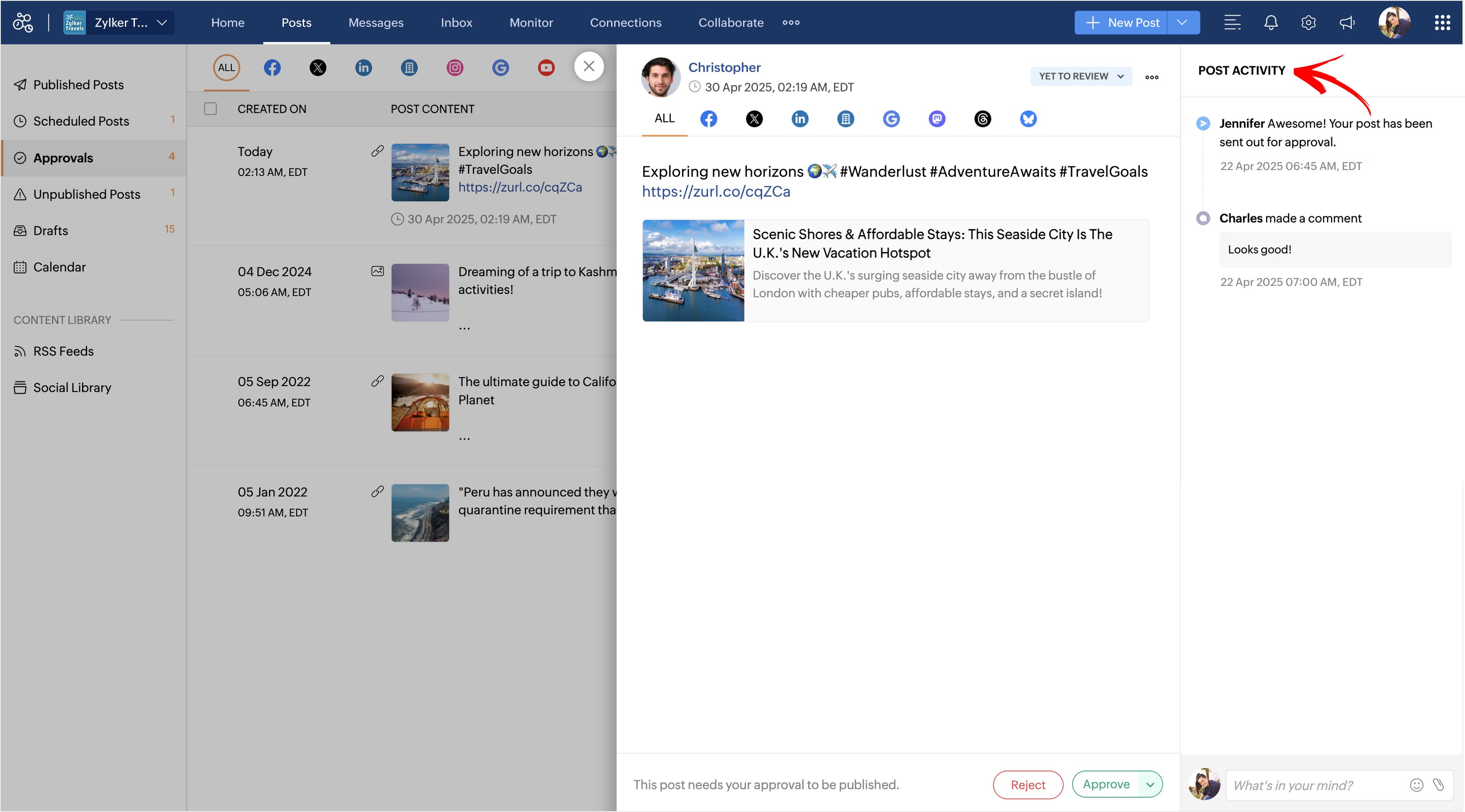Filter posts by Instagram icon
The height and width of the screenshot is (812, 1465).
[454, 68]
